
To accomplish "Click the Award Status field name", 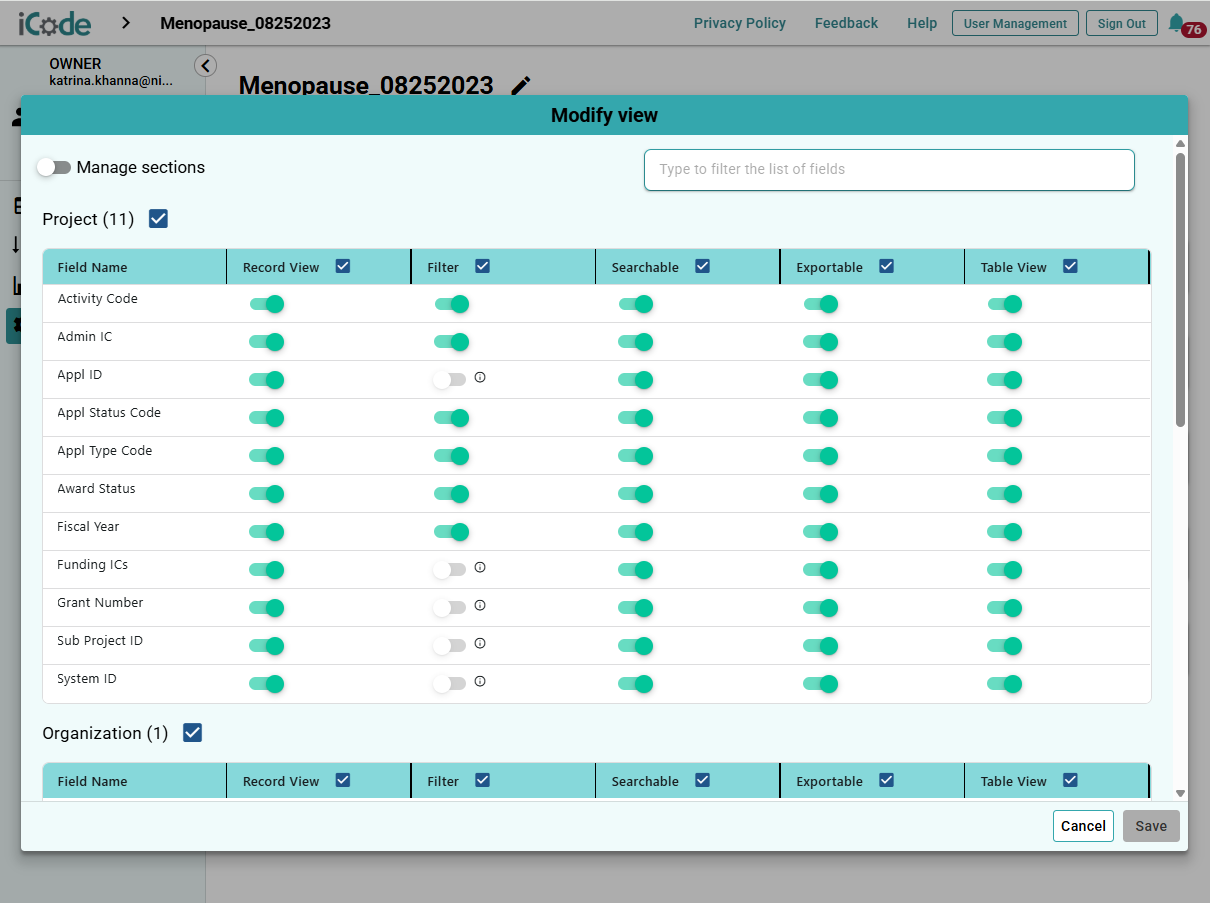I will (x=96, y=489).
